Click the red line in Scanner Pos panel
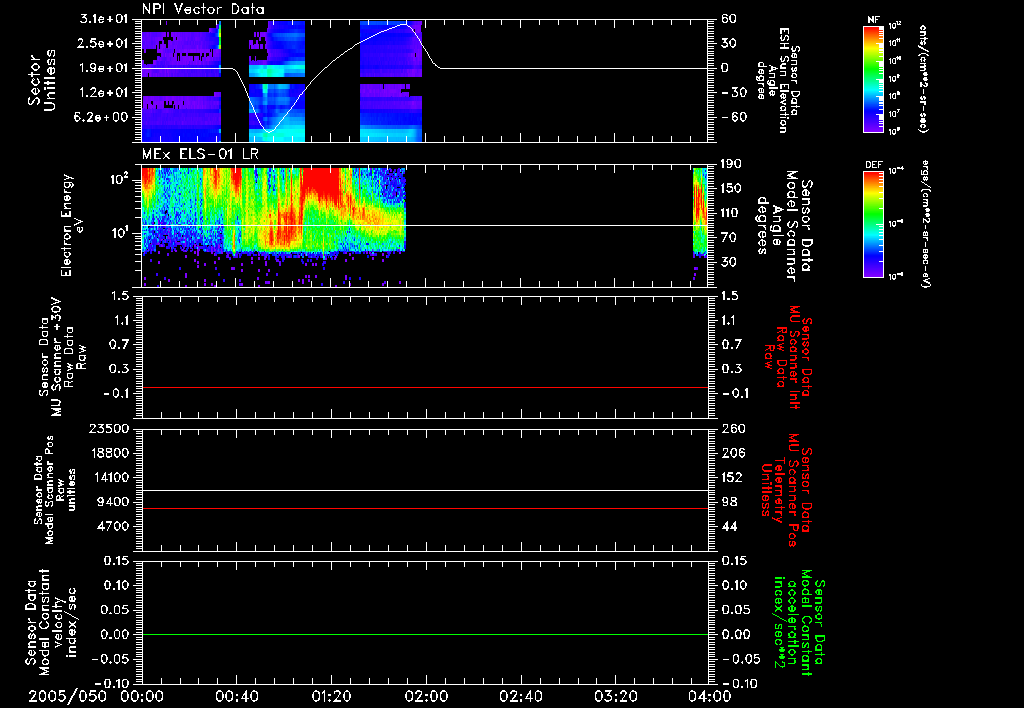 425,508
